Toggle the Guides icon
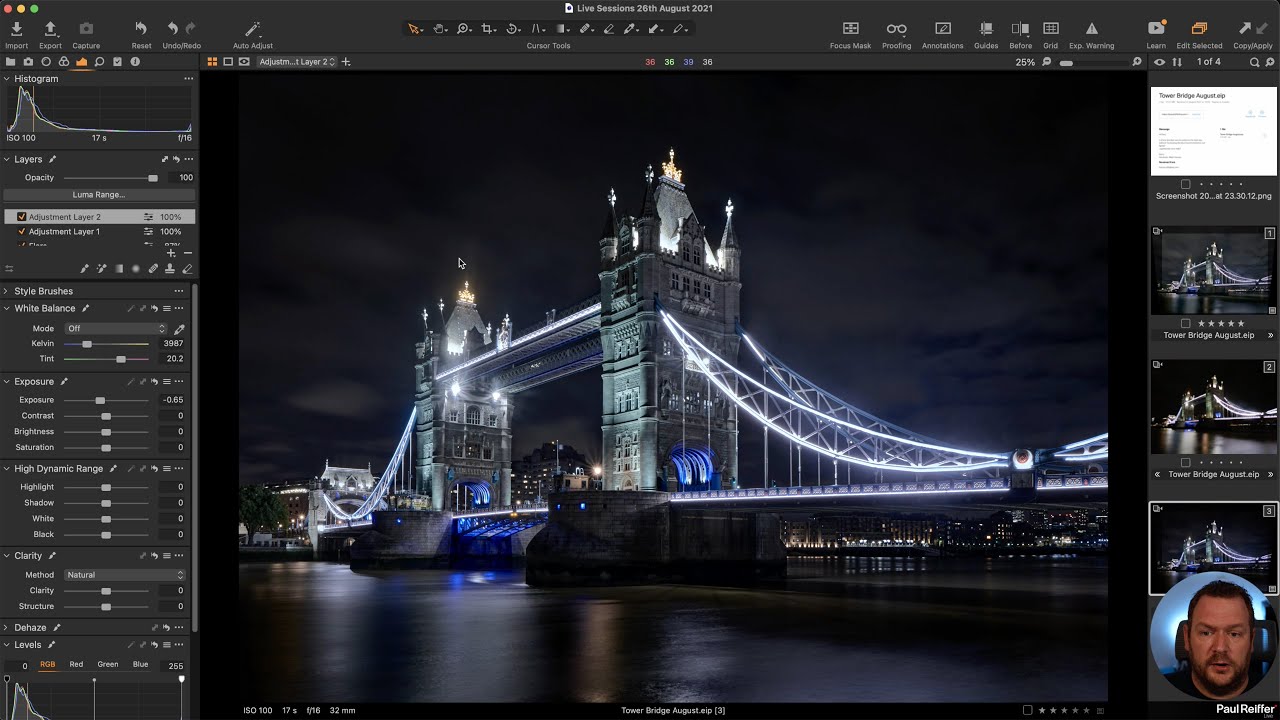The image size is (1280, 720). (986, 29)
